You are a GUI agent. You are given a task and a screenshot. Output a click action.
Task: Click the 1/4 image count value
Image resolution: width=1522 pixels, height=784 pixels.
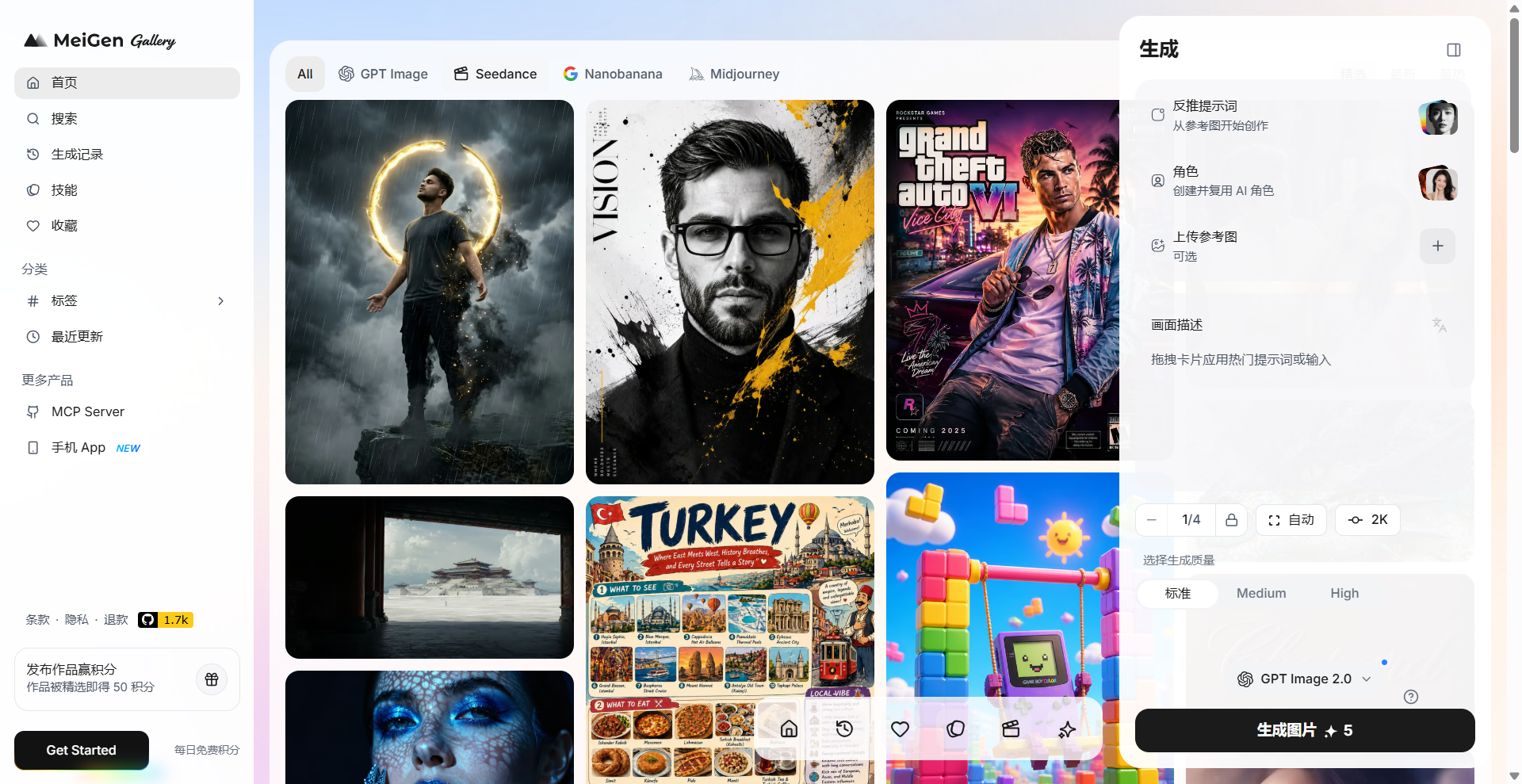click(x=1191, y=520)
